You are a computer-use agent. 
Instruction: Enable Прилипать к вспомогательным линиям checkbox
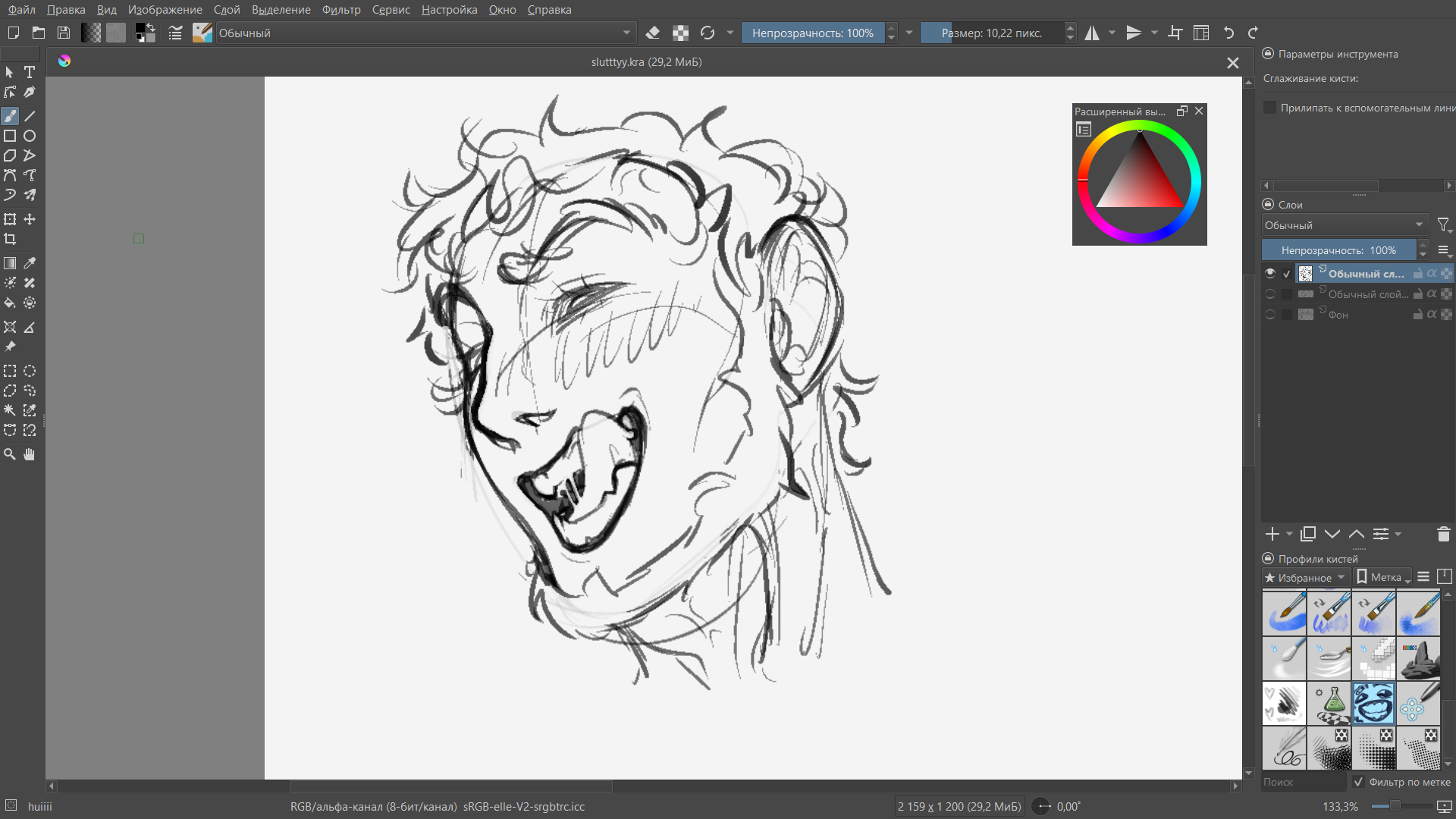click(x=1269, y=108)
